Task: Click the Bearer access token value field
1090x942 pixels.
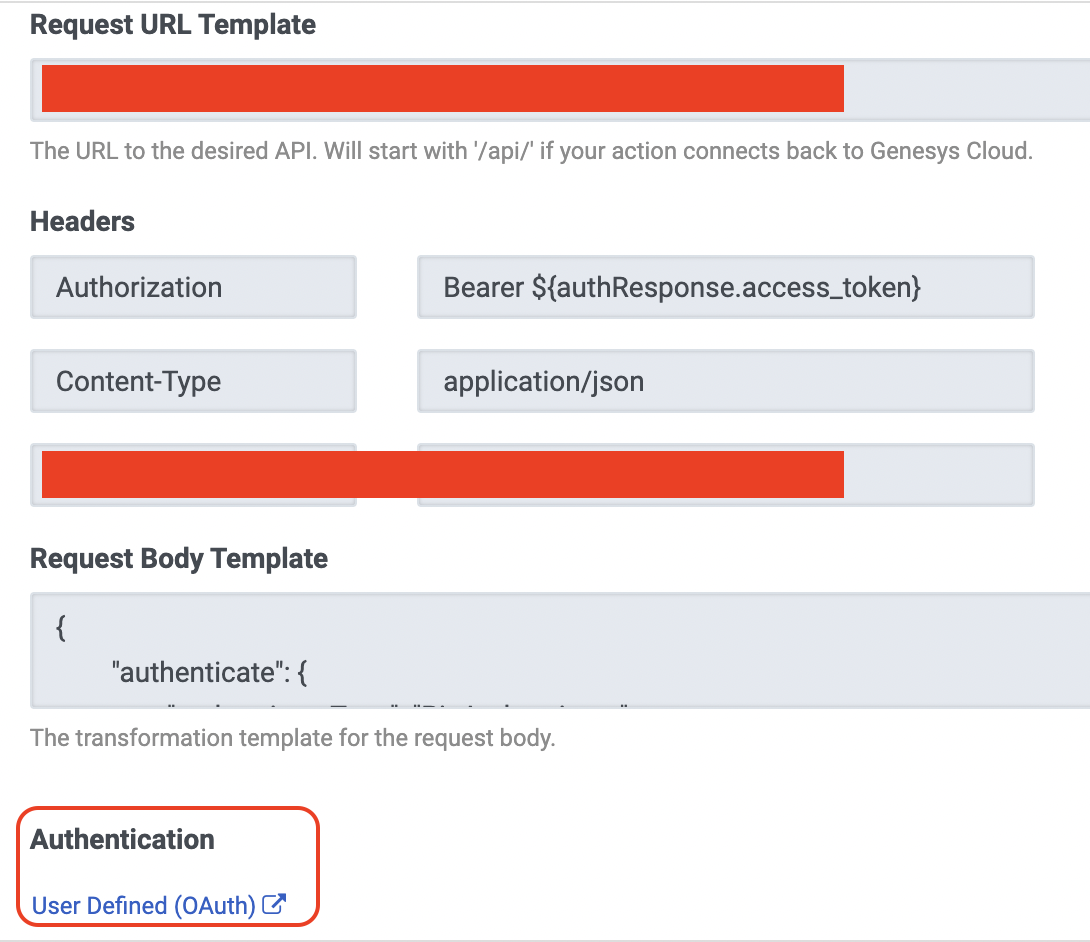Action: (725, 288)
